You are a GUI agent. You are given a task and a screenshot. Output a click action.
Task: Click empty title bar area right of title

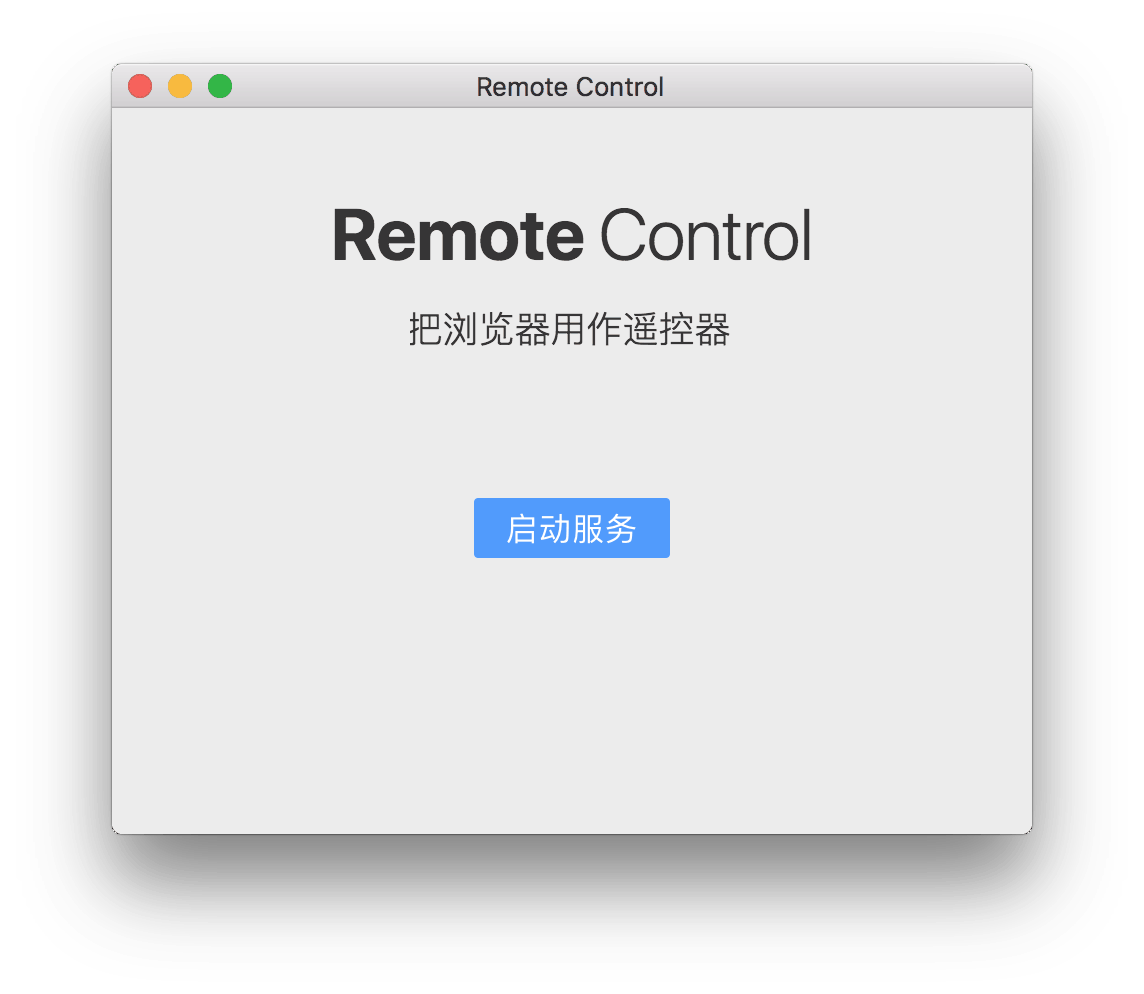pos(846,86)
